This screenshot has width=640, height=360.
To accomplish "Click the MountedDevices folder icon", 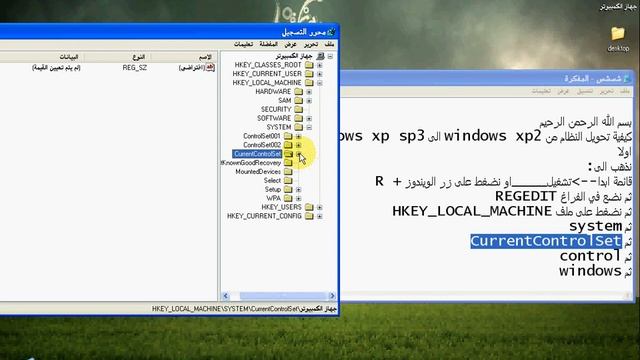I will [x=288, y=171].
